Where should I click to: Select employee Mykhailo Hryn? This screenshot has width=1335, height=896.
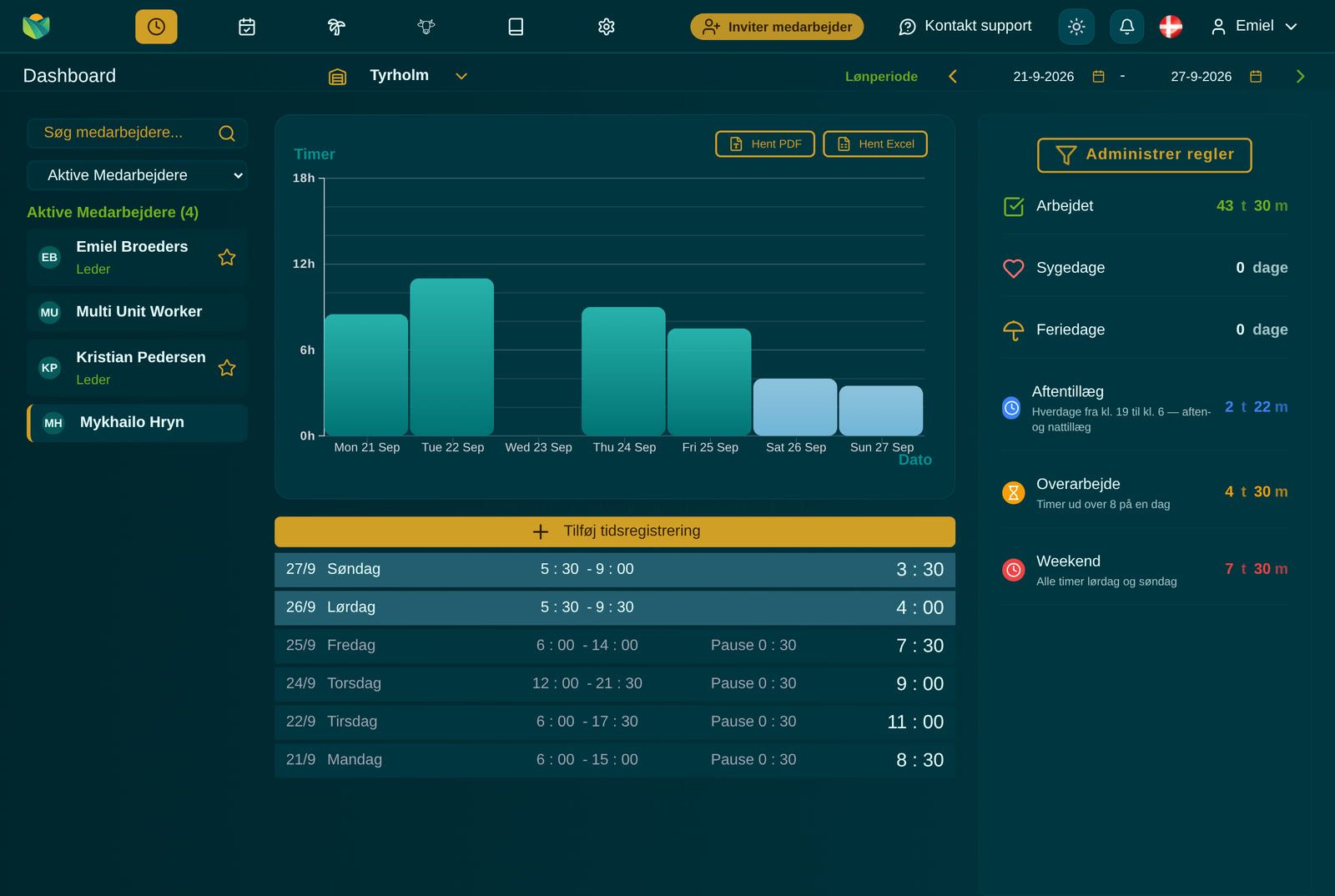click(137, 423)
